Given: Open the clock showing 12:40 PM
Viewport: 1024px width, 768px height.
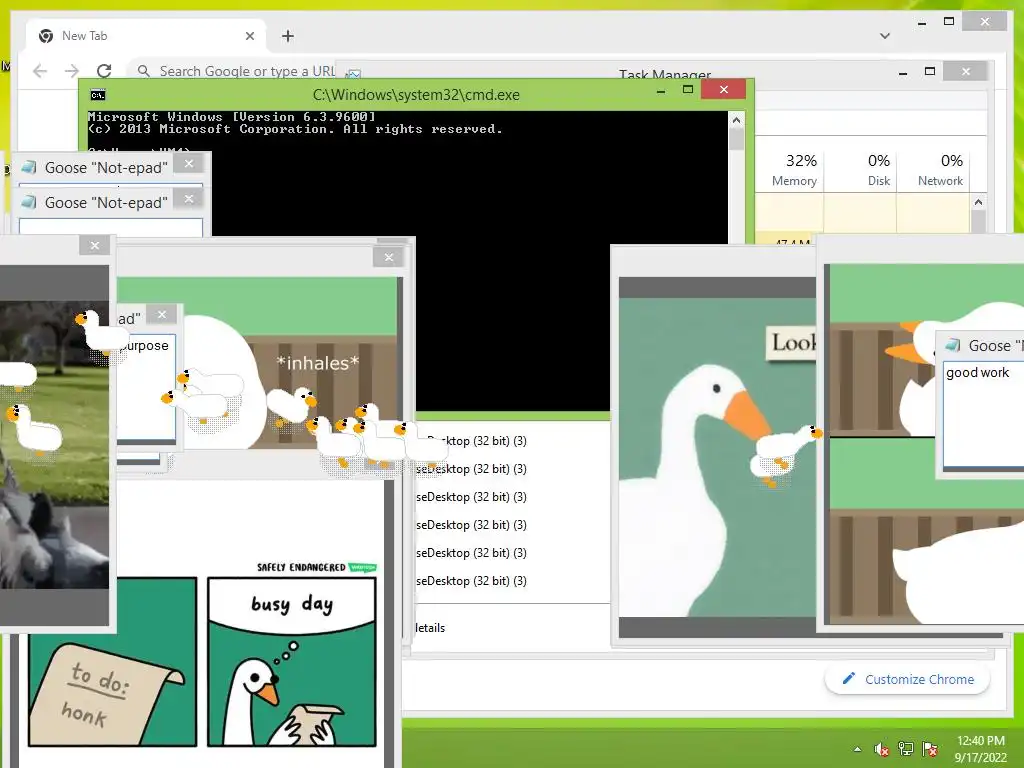Looking at the screenshot, I should [980, 749].
